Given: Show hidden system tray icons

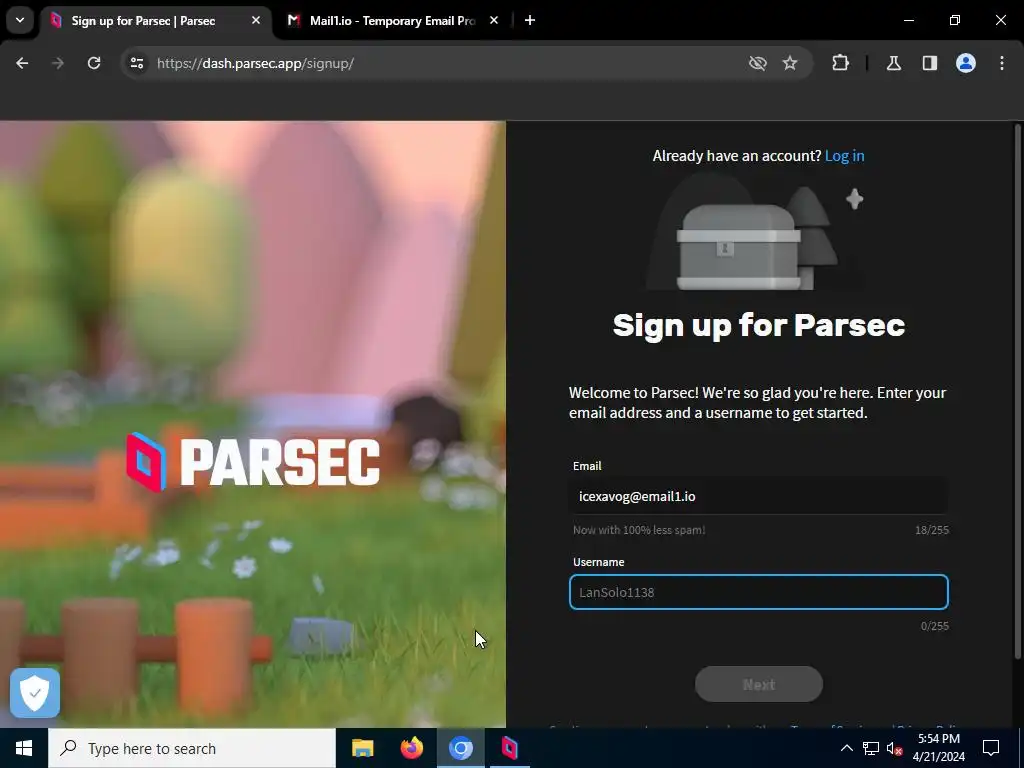Looking at the screenshot, I should pos(846,748).
